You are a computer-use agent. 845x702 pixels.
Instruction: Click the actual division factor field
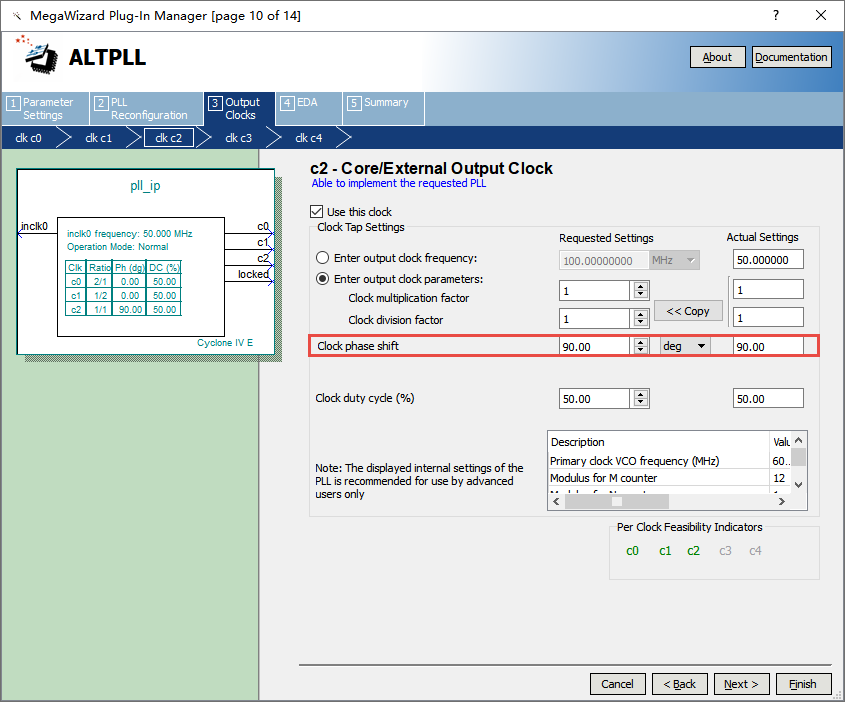pyautogui.click(x=768, y=317)
